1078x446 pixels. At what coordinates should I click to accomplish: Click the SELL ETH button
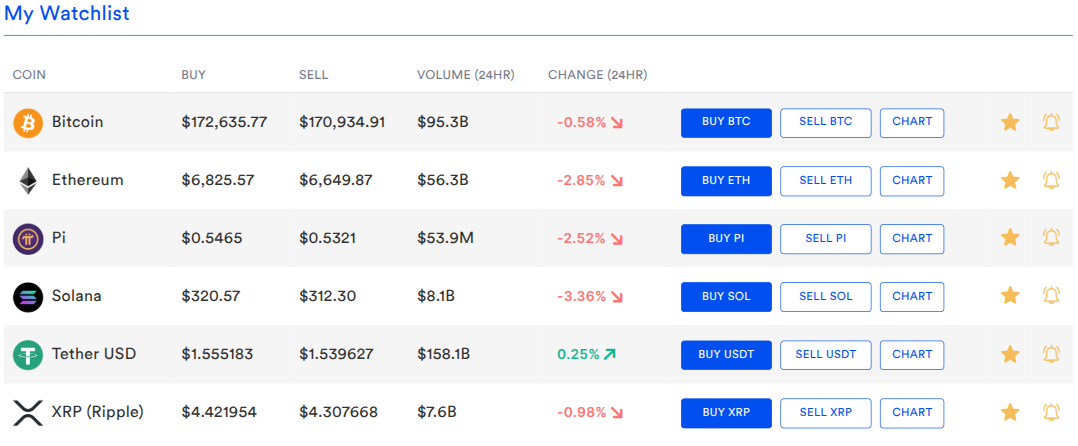pyautogui.click(x=826, y=181)
